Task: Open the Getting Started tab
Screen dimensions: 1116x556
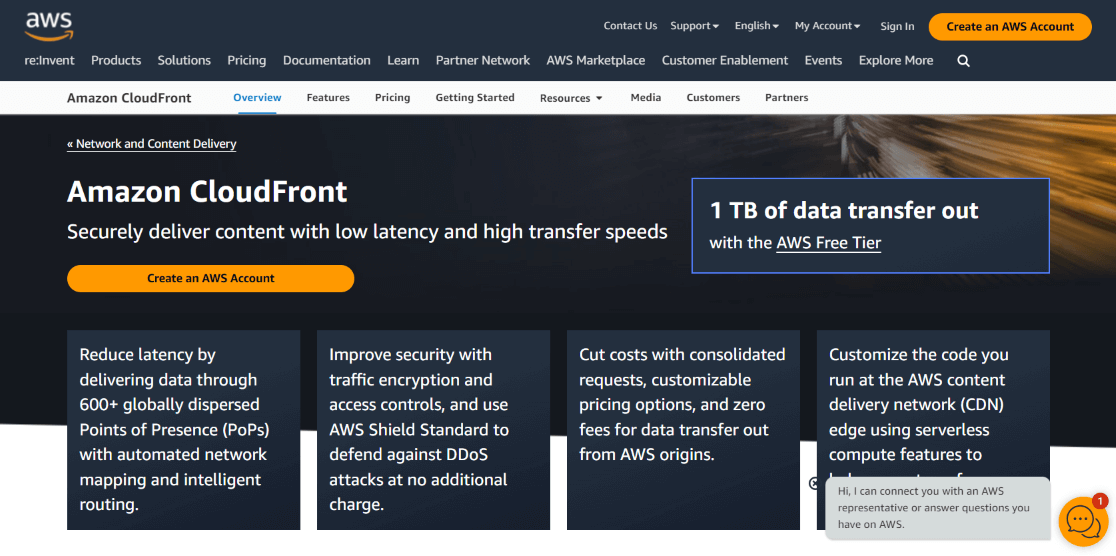Action: click(475, 98)
